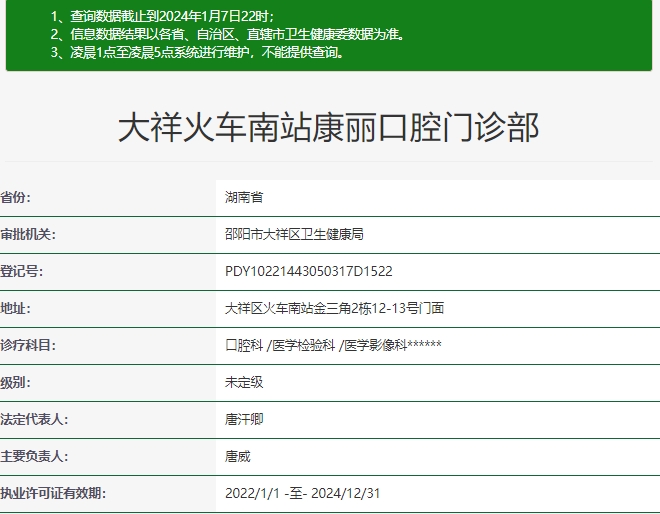This screenshot has width=660, height=514.
Task: Click the main person in charge 唐威
Action: (x=238, y=456)
